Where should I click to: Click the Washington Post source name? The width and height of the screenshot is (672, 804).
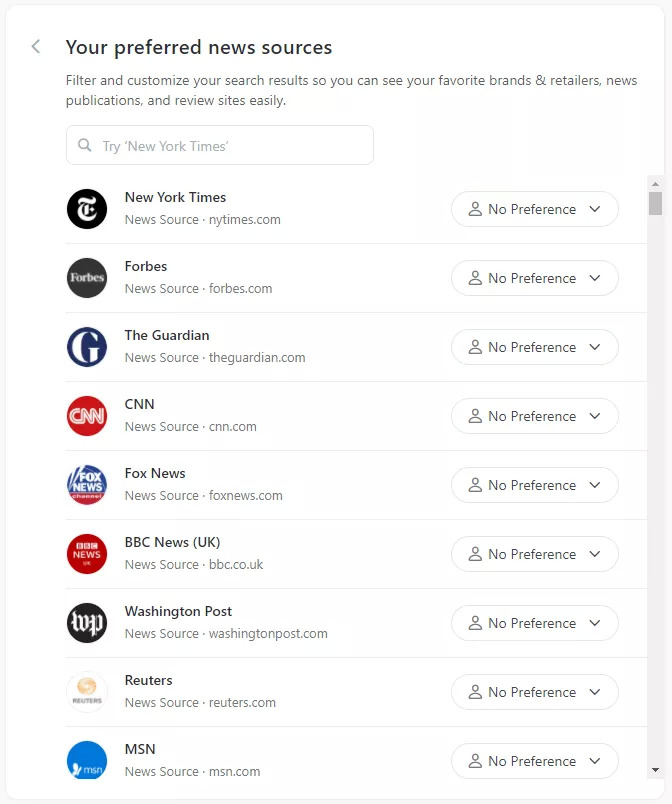pos(178,611)
